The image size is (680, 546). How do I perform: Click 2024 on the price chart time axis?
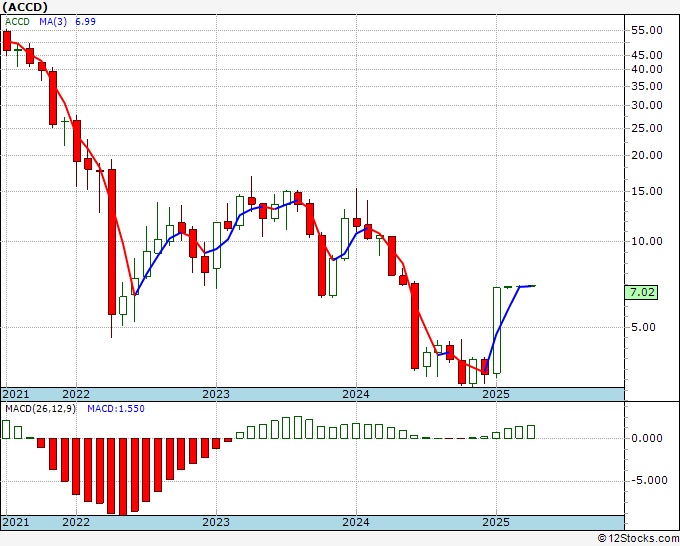[356, 394]
